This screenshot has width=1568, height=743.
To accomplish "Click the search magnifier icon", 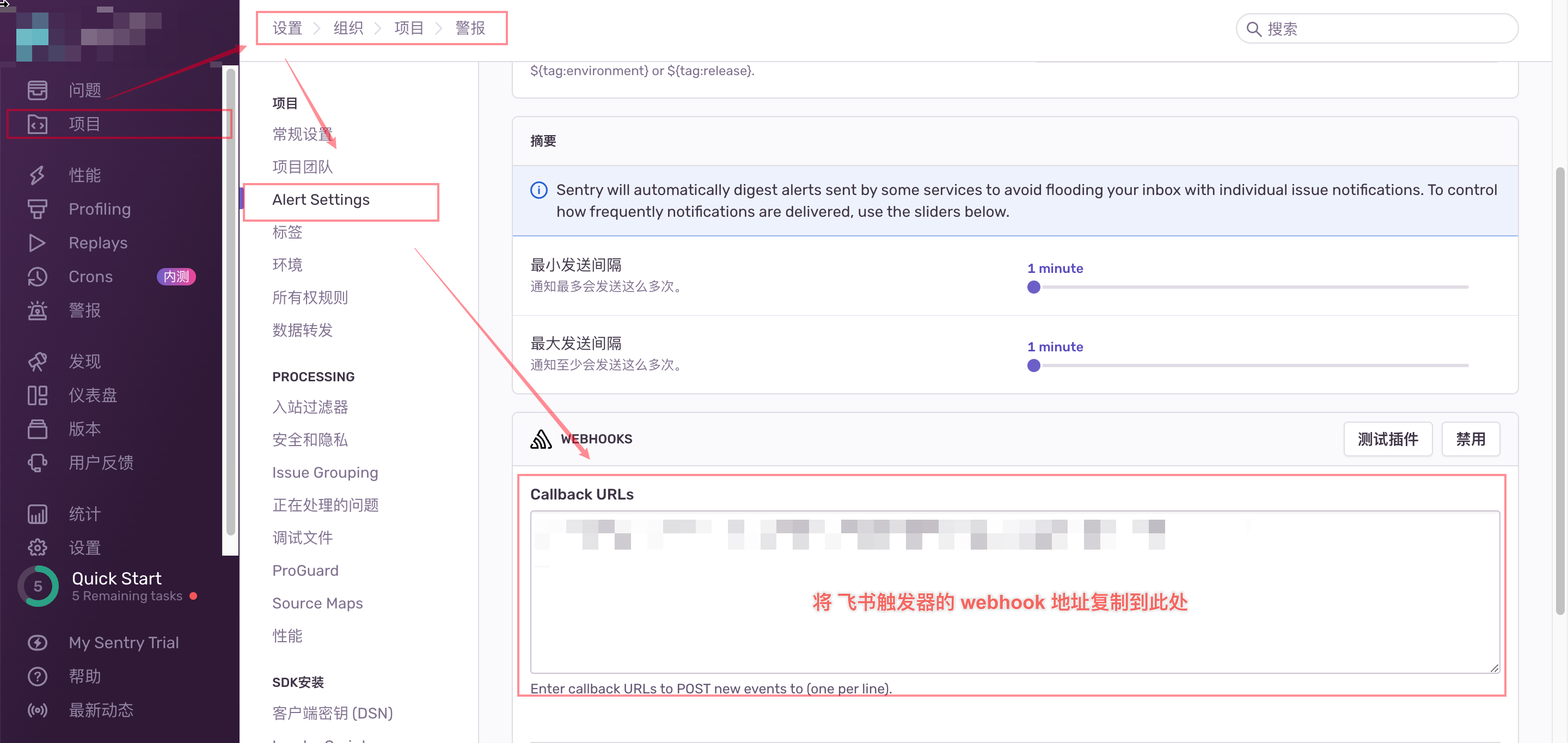I will (x=1253, y=29).
